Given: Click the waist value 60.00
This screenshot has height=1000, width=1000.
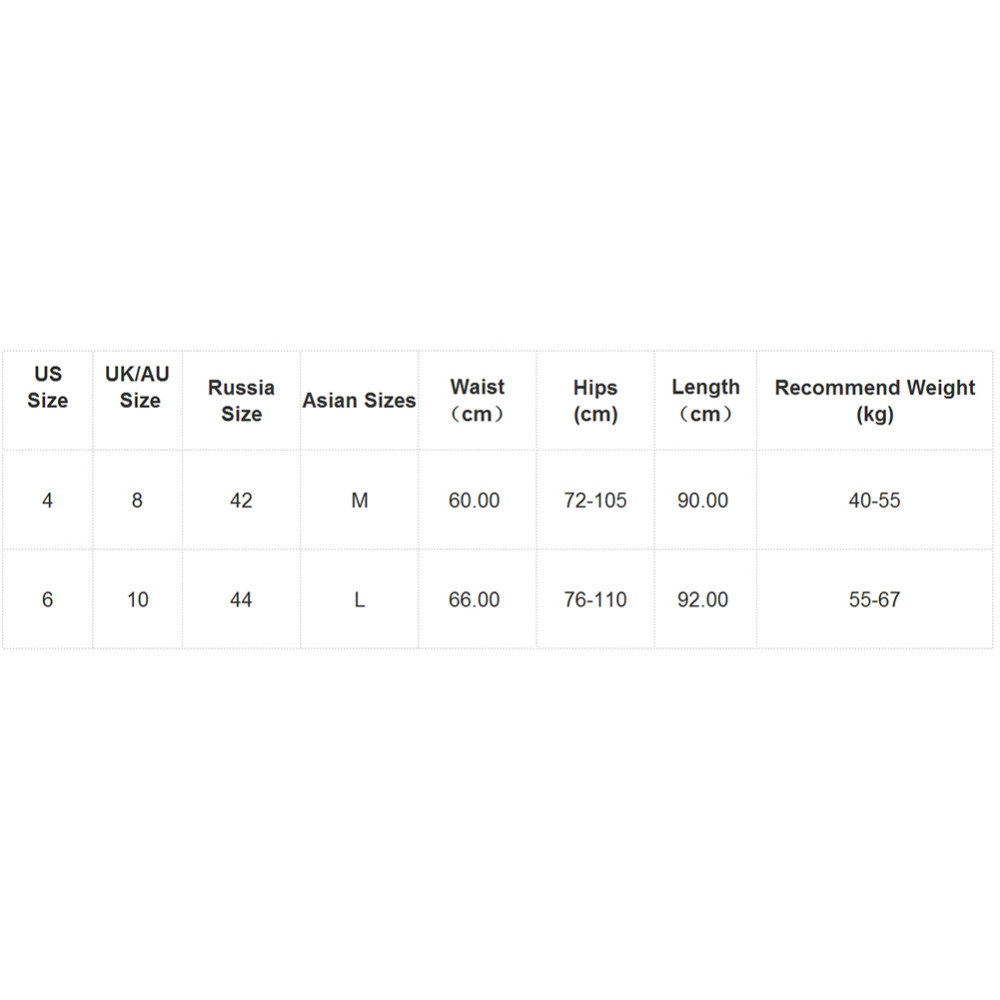Looking at the screenshot, I should pyautogui.click(x=474, y=500).
